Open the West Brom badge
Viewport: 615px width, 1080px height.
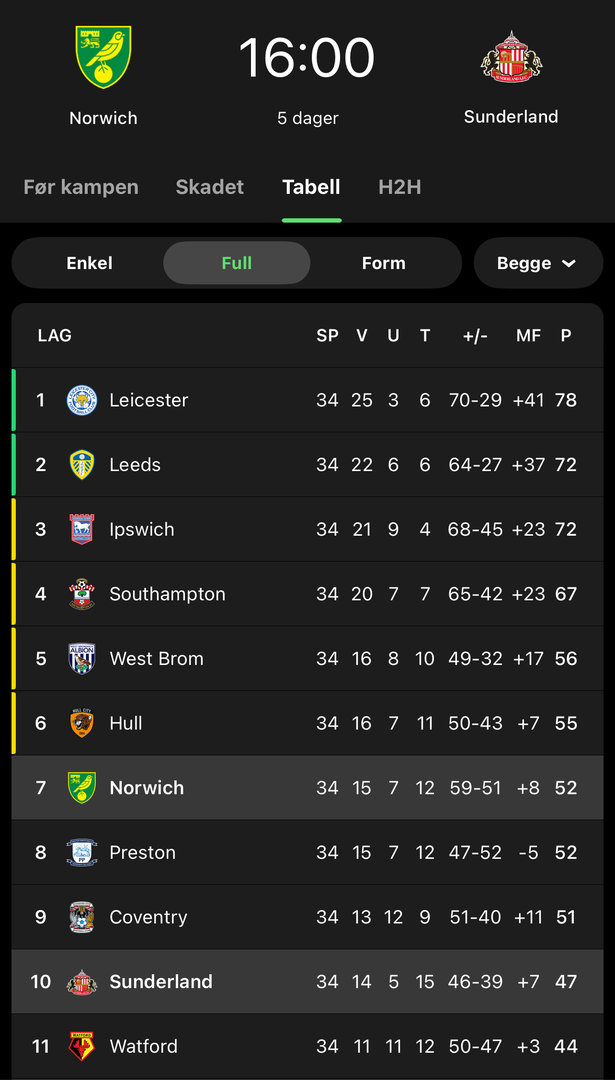point(82,658)
